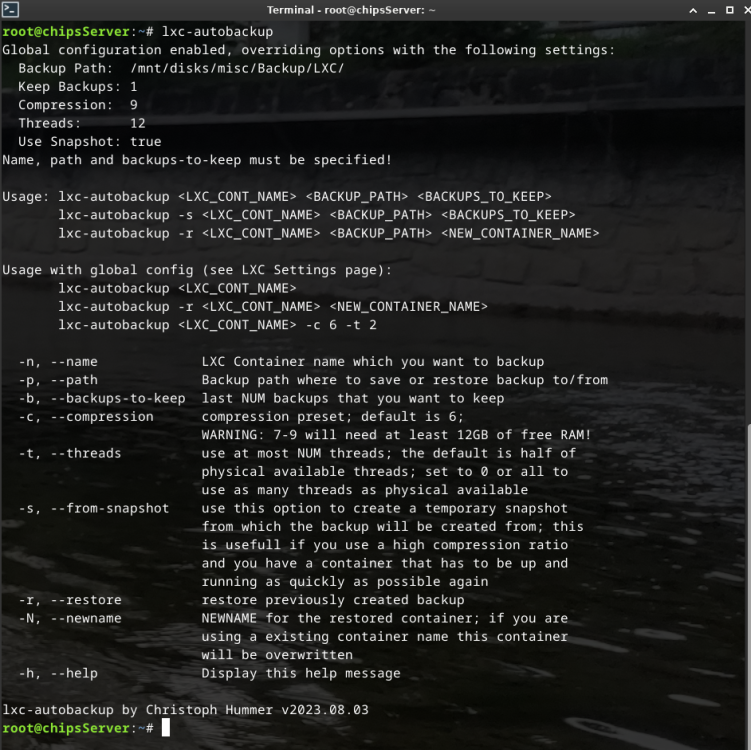Click the '-r, --restore' option
Screen dimensions: 751x750
click(x=70, y=600)
